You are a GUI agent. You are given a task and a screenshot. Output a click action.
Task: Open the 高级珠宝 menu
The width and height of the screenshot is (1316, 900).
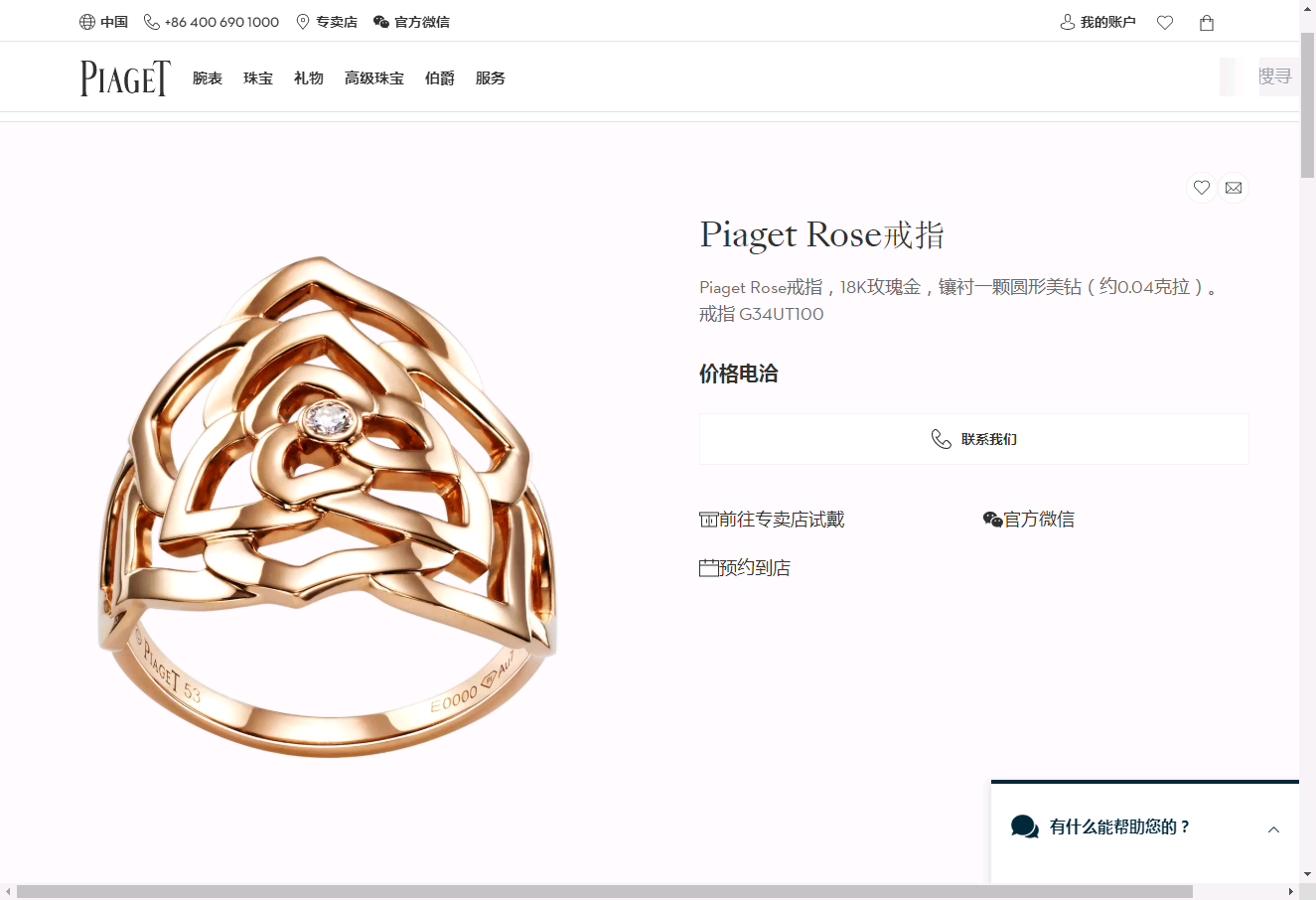point(374,78)
